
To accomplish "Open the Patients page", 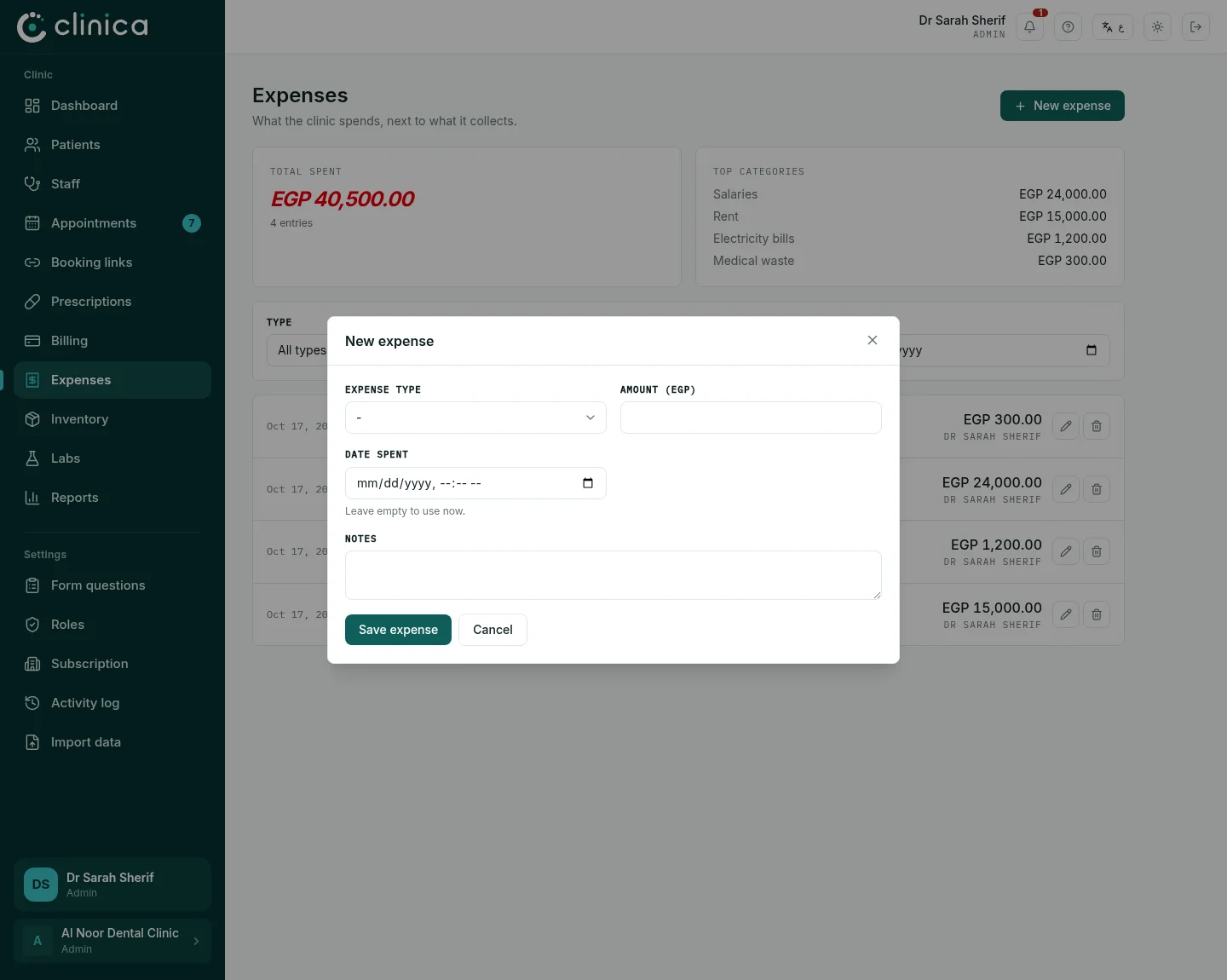I will [112, 145].
